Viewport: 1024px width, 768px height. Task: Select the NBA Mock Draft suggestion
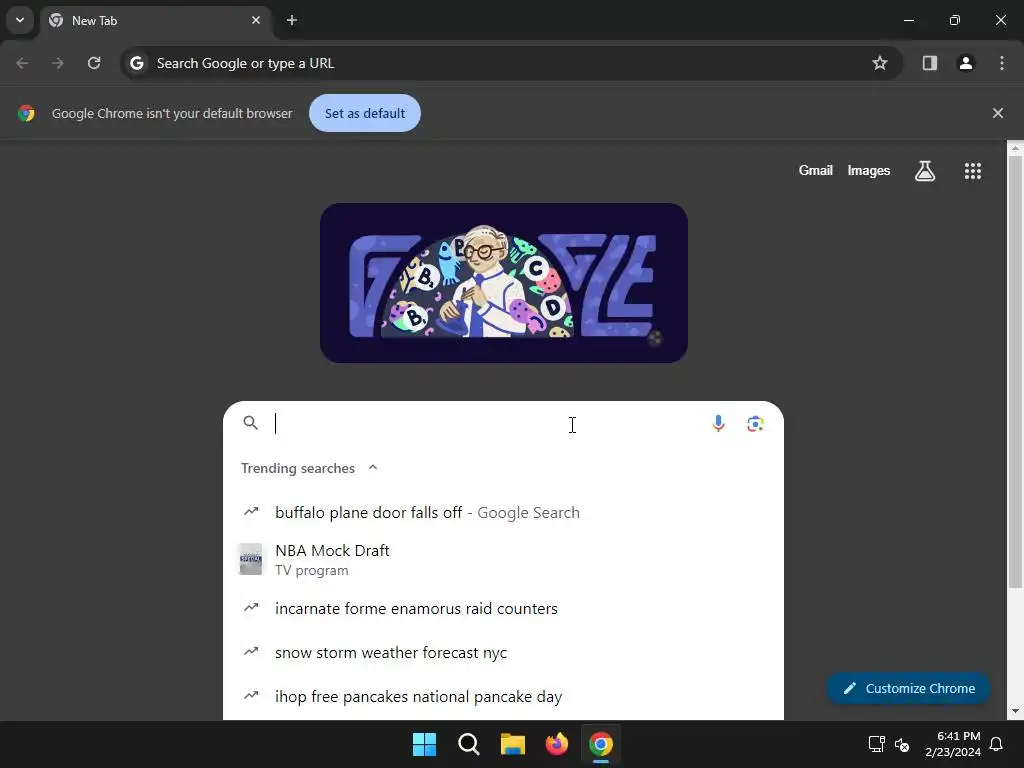tap(503, 560)
